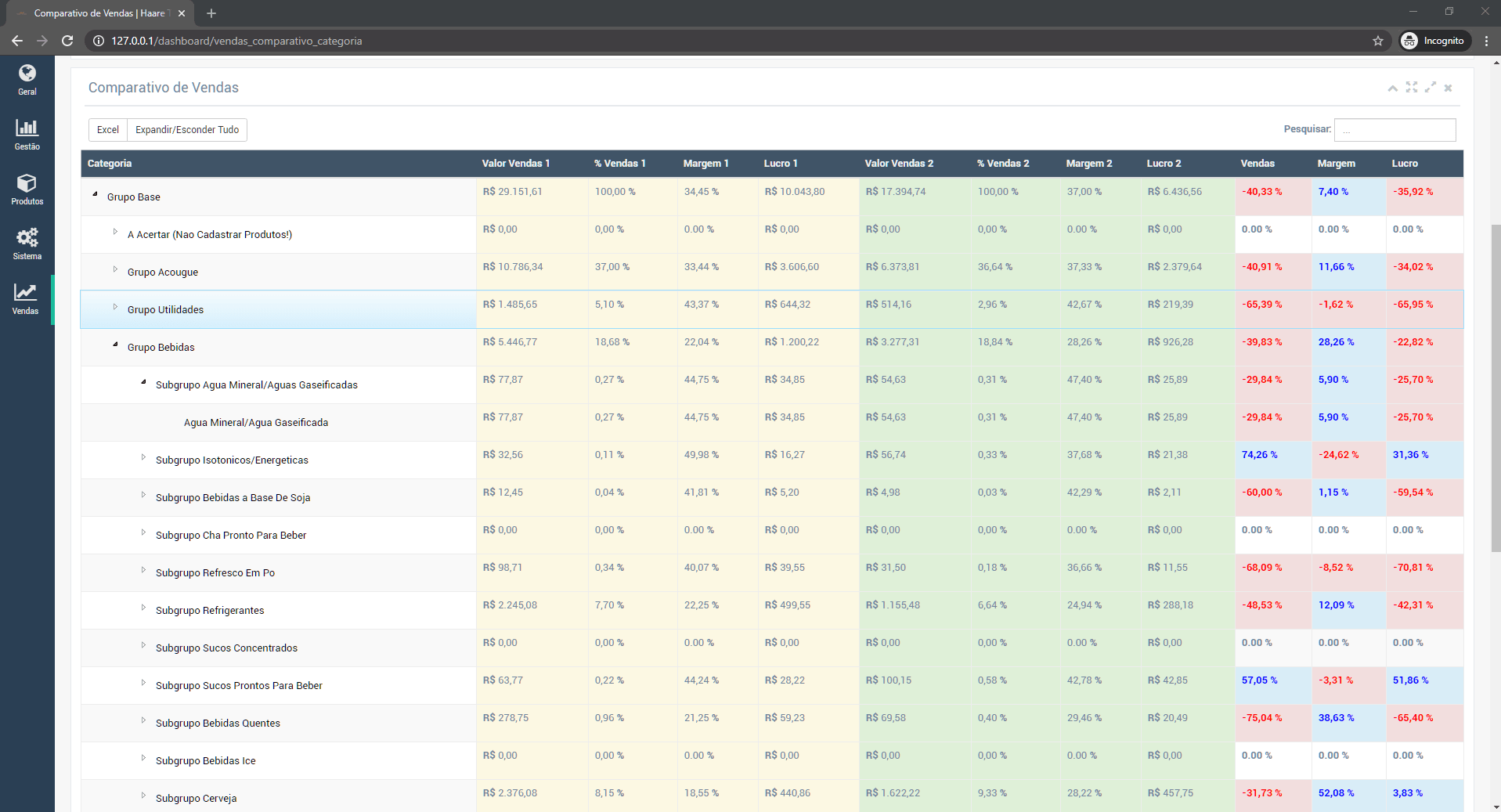Screen dimensions: 1501x812
Task: Close the Comparativo de Vendas browser tab
Action: click(182, 13)
